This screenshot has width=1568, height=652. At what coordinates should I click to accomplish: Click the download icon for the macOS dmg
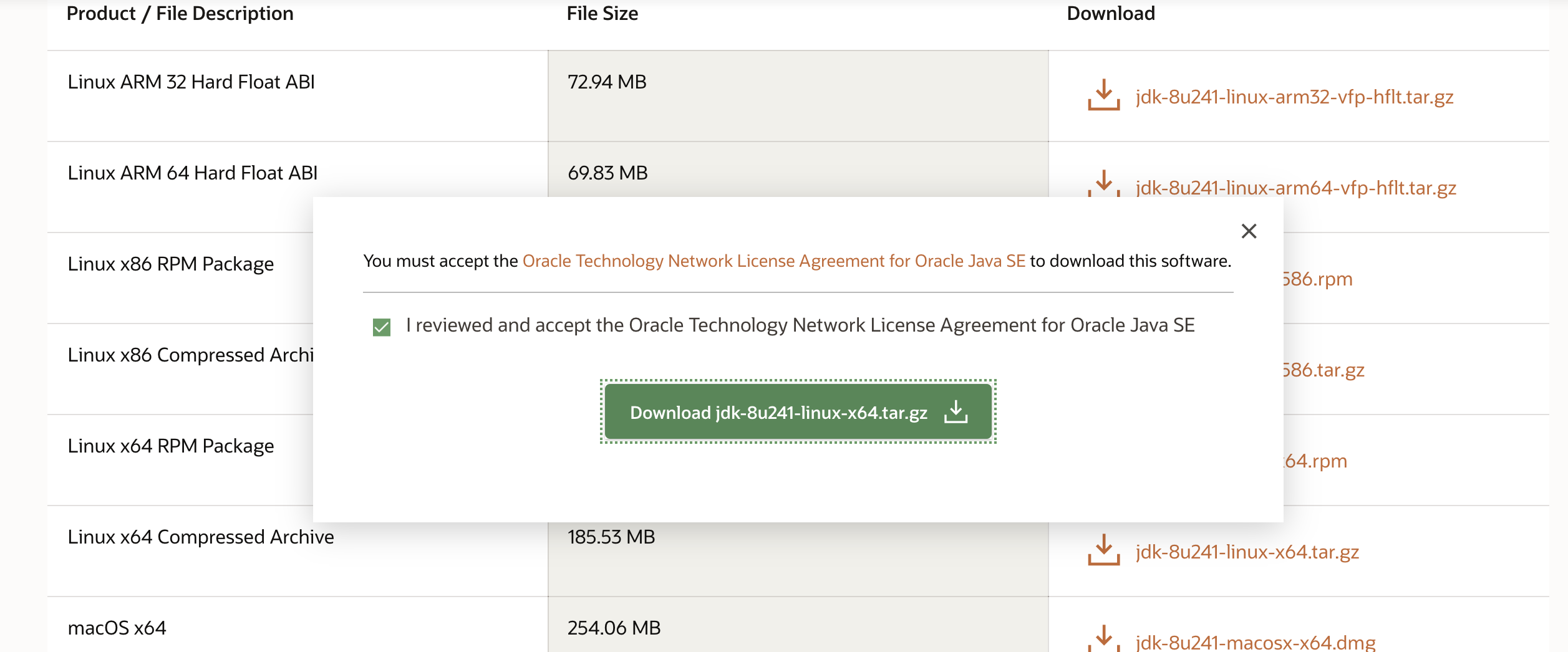(x=1103, y=639)
